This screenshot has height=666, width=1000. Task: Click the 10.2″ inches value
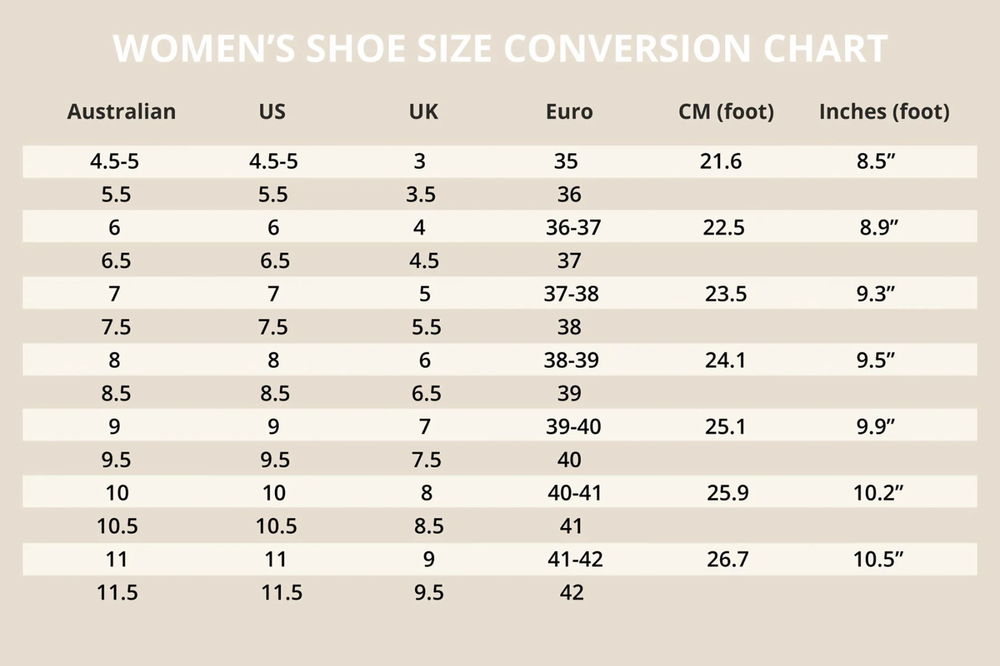click(879, 493)
